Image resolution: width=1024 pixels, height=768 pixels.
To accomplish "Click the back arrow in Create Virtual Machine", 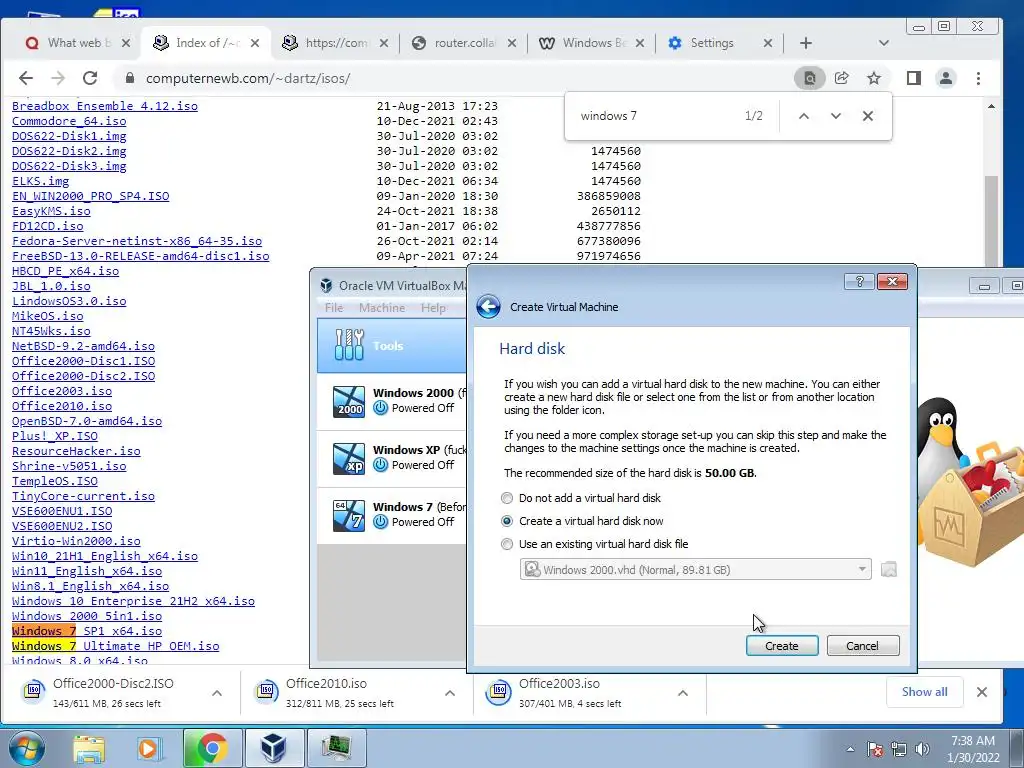I will pos(488,306).
